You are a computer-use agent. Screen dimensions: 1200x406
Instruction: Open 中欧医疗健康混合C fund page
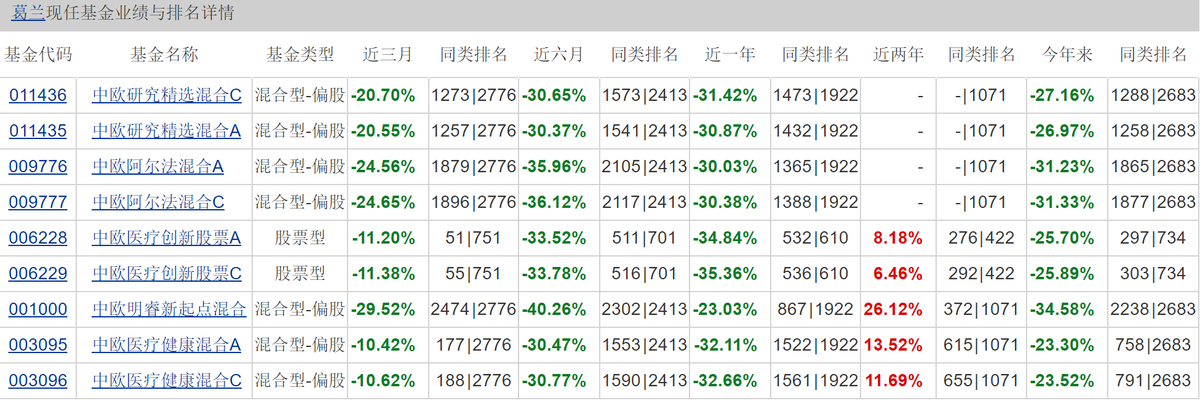167,381
